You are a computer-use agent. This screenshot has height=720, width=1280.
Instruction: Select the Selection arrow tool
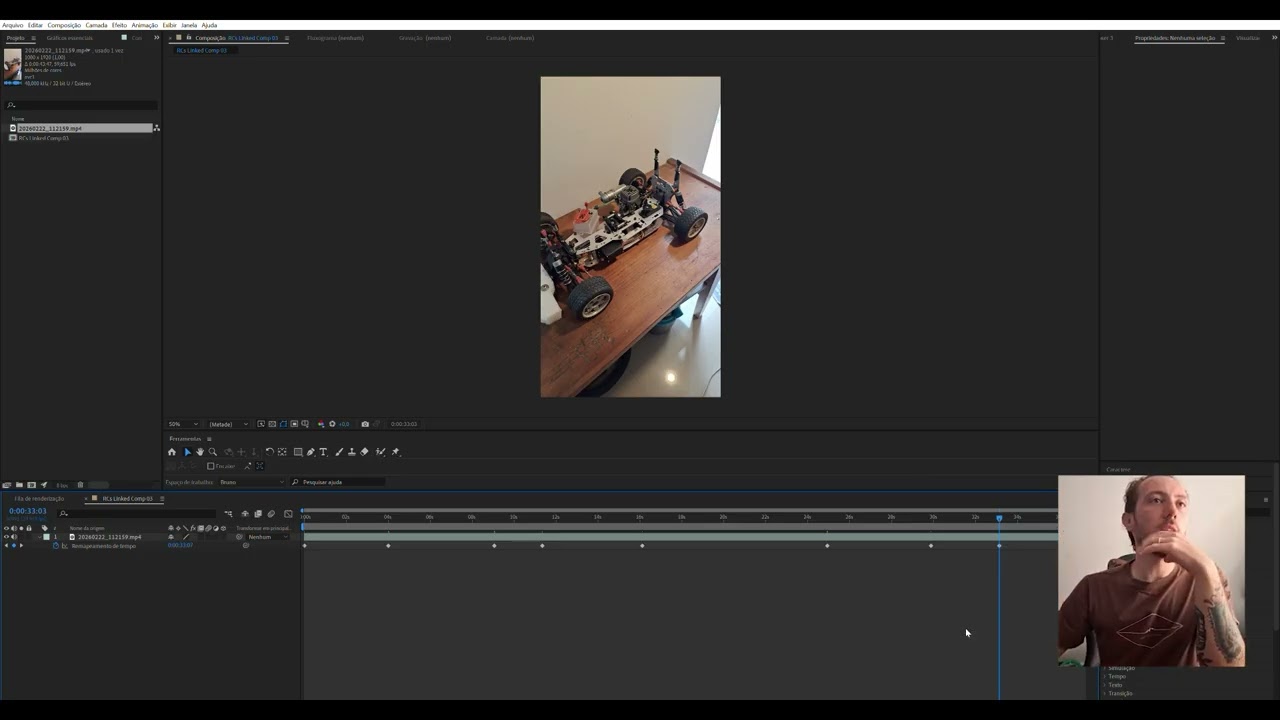(187, 452)
